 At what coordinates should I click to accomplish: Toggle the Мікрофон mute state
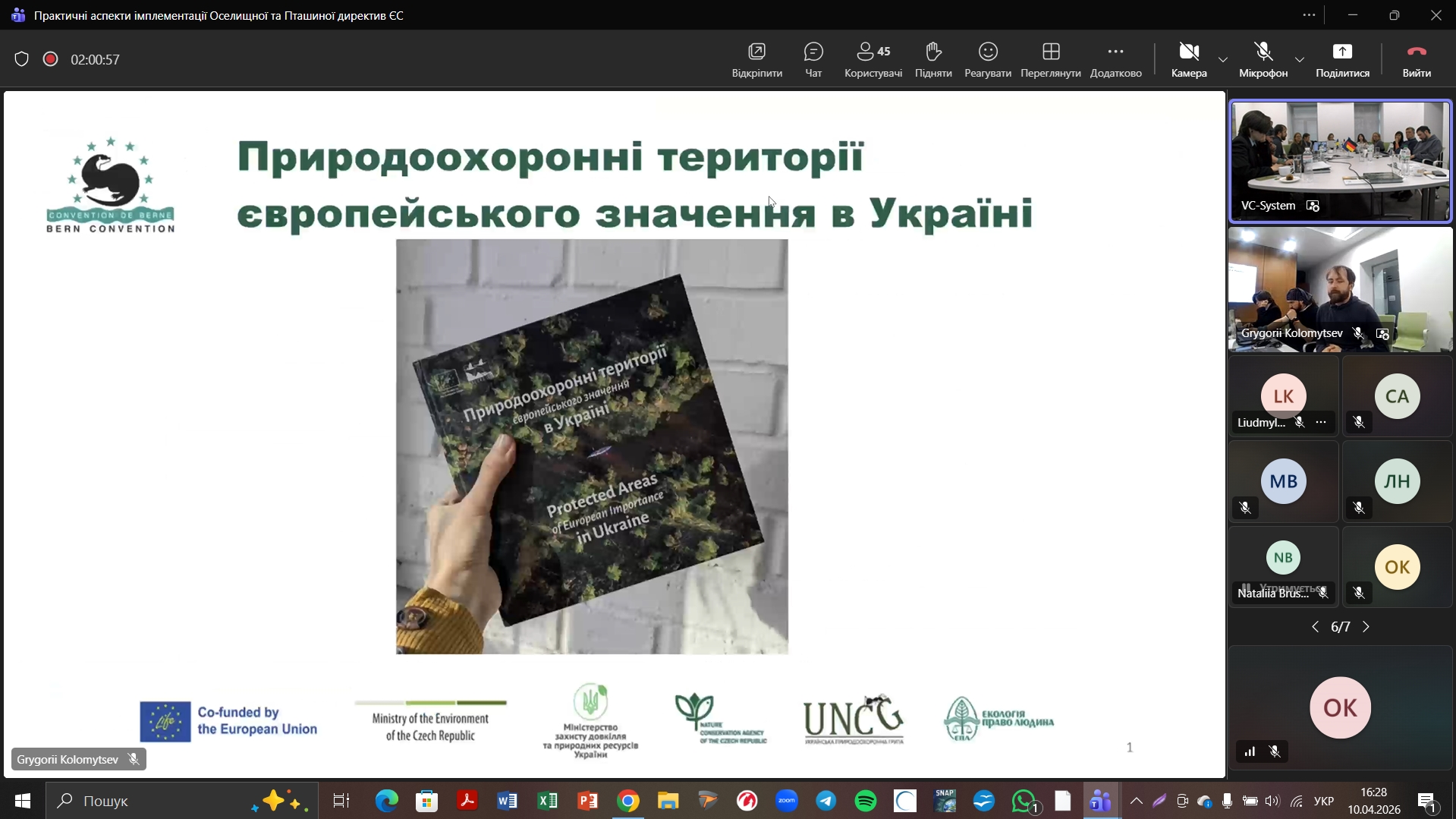[x=1263, y=60]
